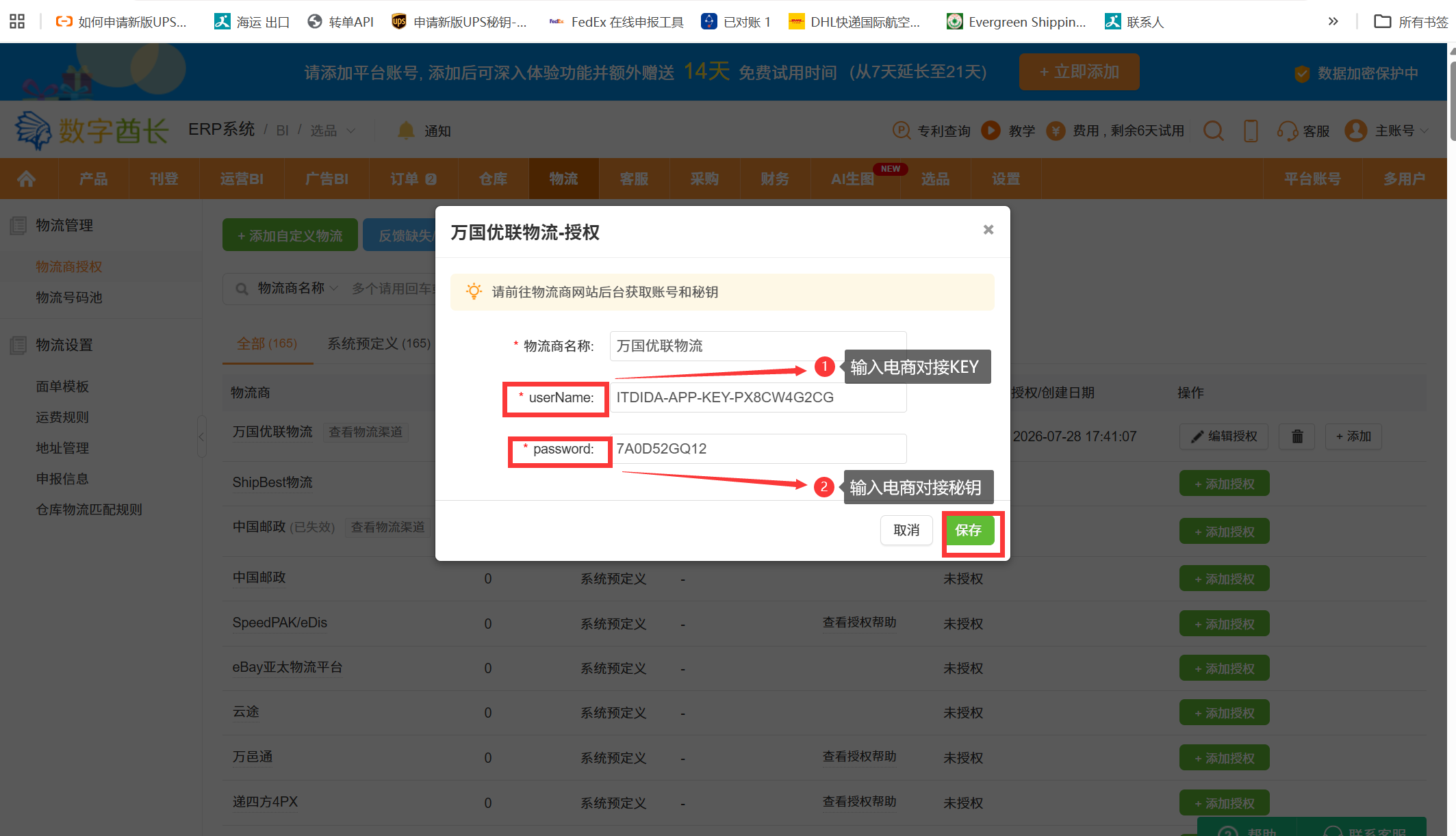1456x836 pixels.
Task: Close the 万国优联物流 authorization dialog
Action: (x=988, y=230)
